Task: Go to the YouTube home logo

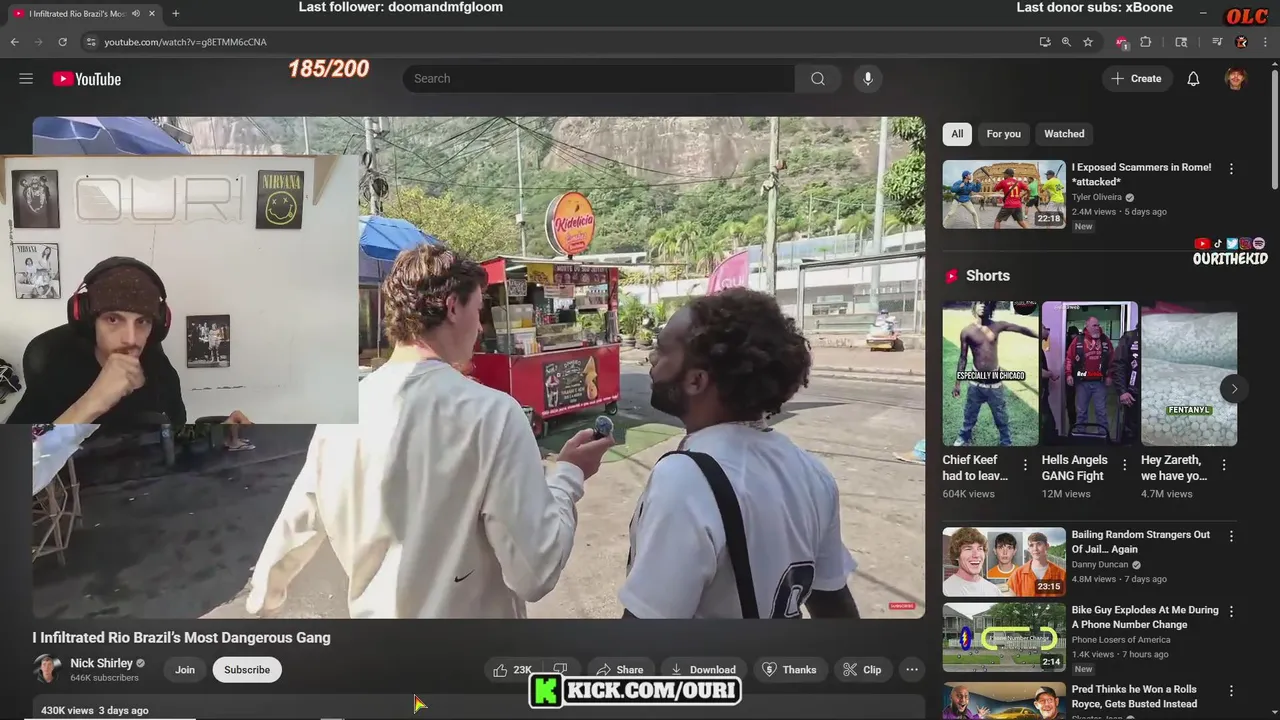Action: coord(87,79)
